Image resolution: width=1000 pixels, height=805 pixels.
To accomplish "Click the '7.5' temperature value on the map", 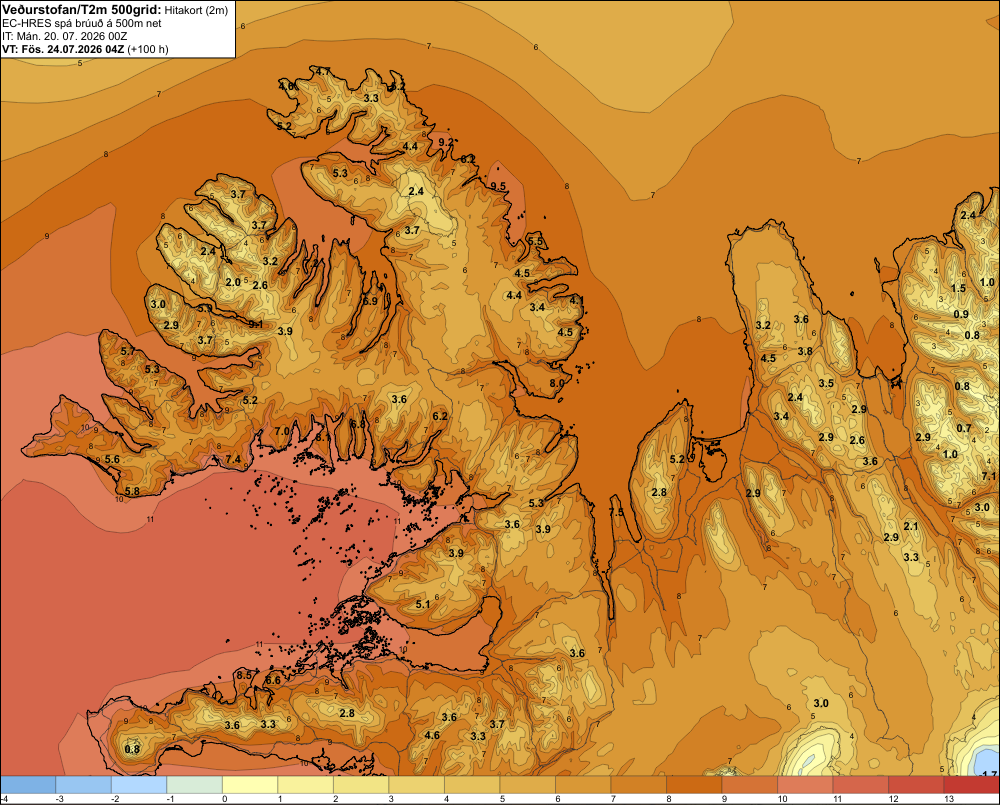I will [617, 513].
